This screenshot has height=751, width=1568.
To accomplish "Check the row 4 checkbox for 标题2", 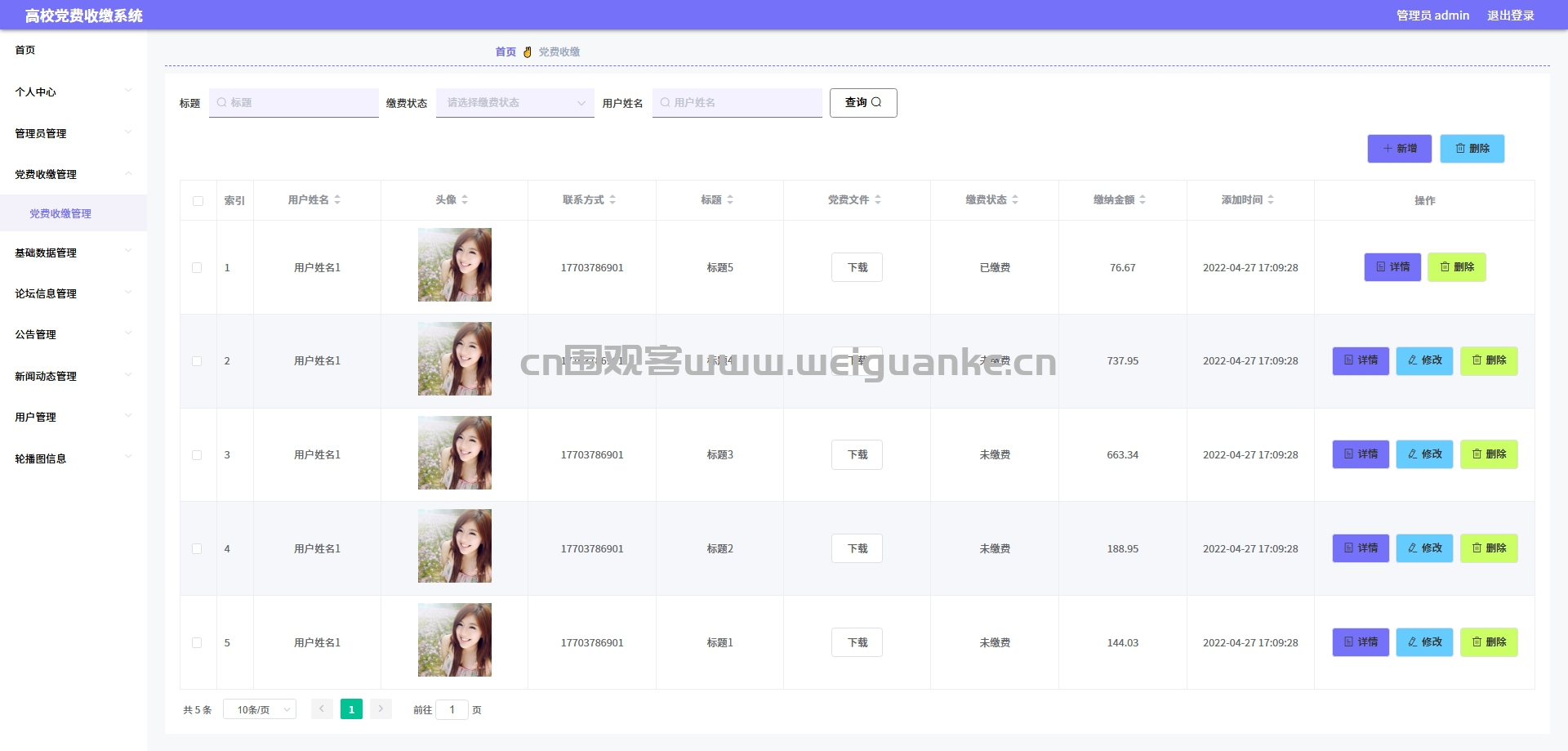I will click(x=197, y=548).
